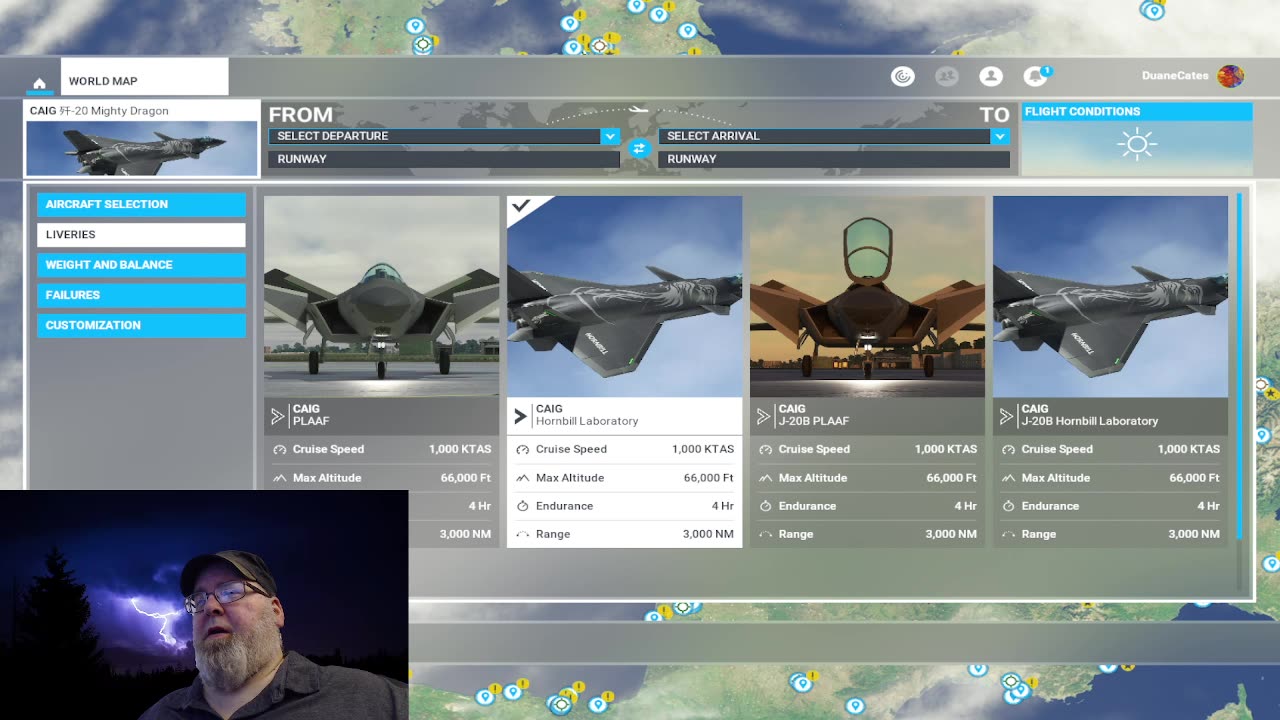
Task: Open the Flight Conditions panel
Action: [1136, 139]
